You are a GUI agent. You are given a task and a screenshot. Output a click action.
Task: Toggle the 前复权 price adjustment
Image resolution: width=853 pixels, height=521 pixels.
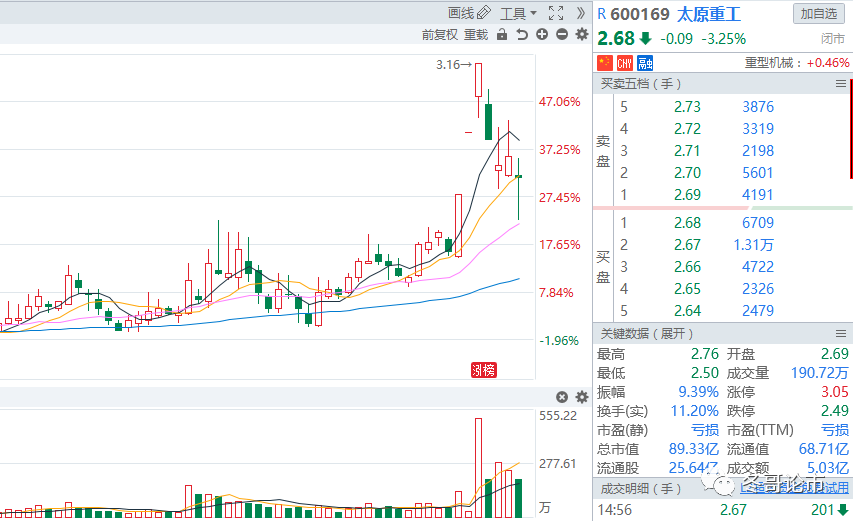coord(440,35)
